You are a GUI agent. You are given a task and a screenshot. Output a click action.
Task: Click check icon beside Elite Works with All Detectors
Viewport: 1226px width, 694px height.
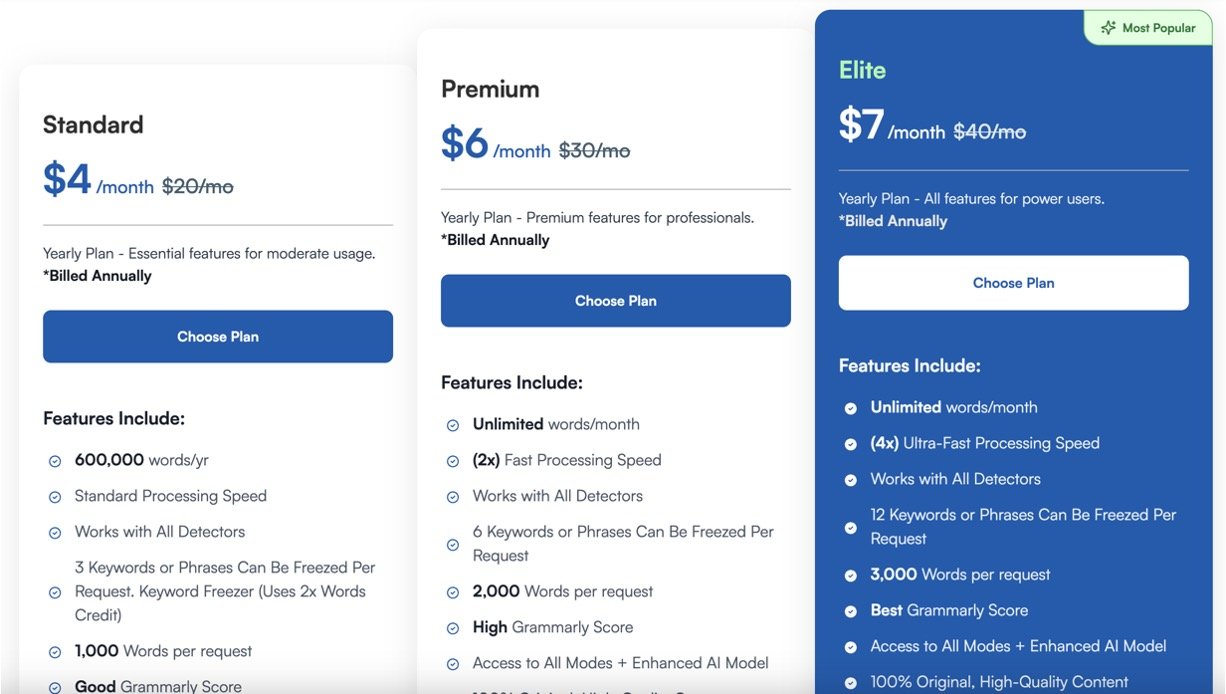(x=851, y=480)
